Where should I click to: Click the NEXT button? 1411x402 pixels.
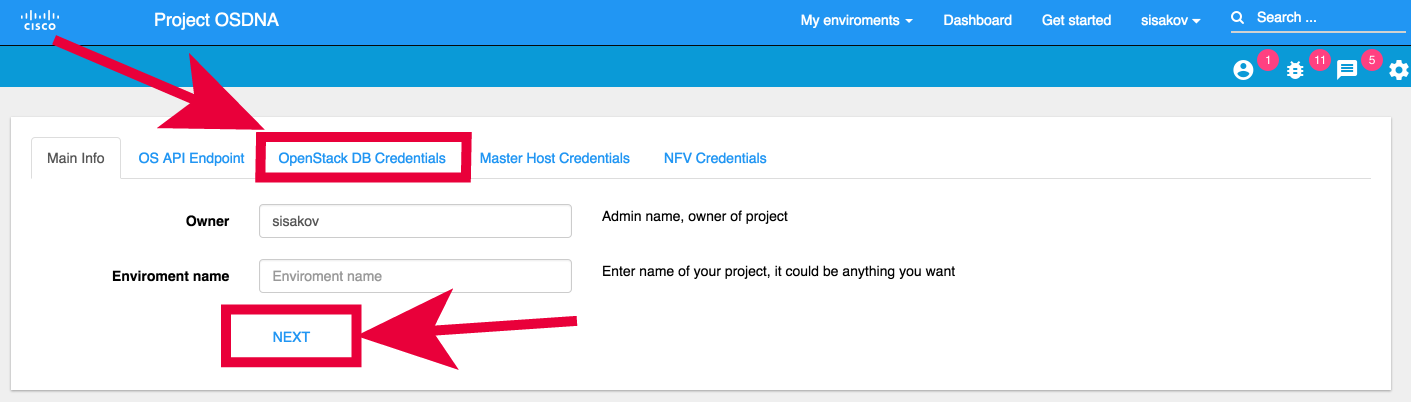[x=291, y=337]
